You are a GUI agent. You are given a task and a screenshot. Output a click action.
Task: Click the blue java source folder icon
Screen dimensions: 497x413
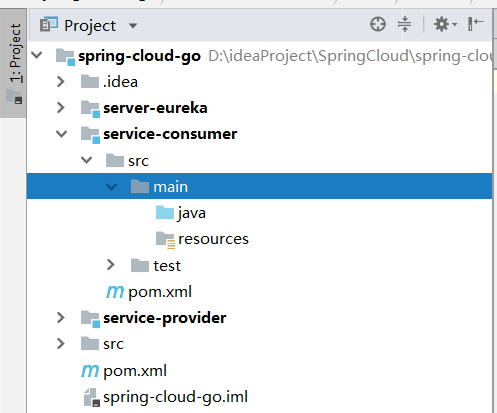[x=165, y=212]
